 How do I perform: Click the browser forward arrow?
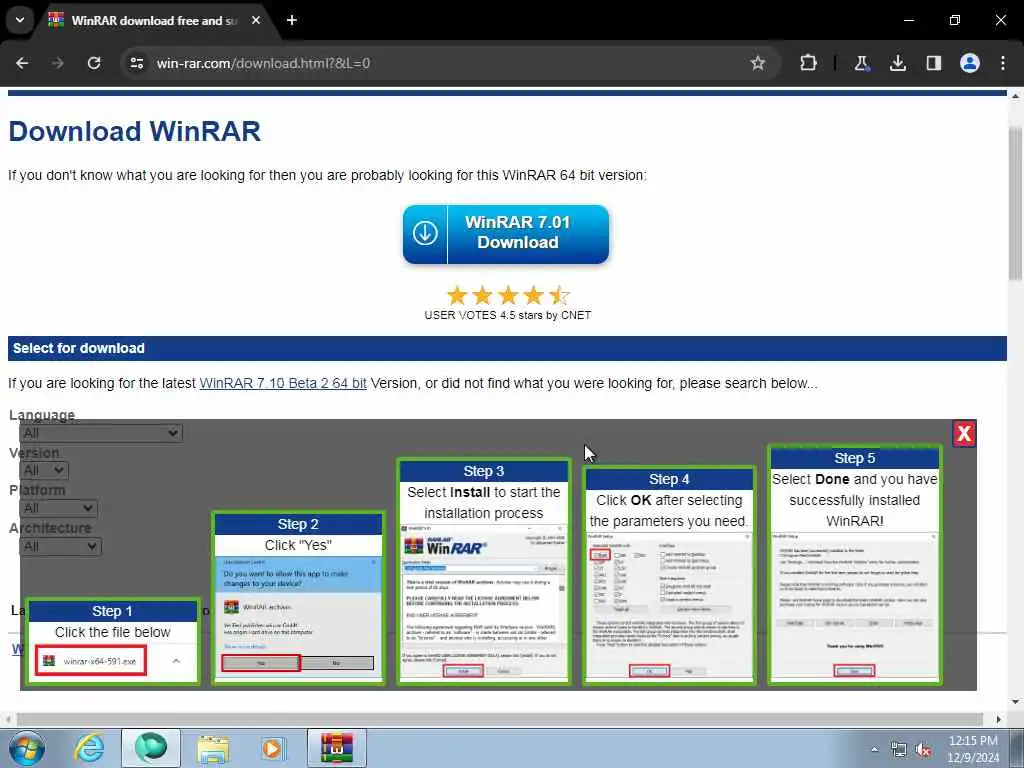[x=58, y=63]
